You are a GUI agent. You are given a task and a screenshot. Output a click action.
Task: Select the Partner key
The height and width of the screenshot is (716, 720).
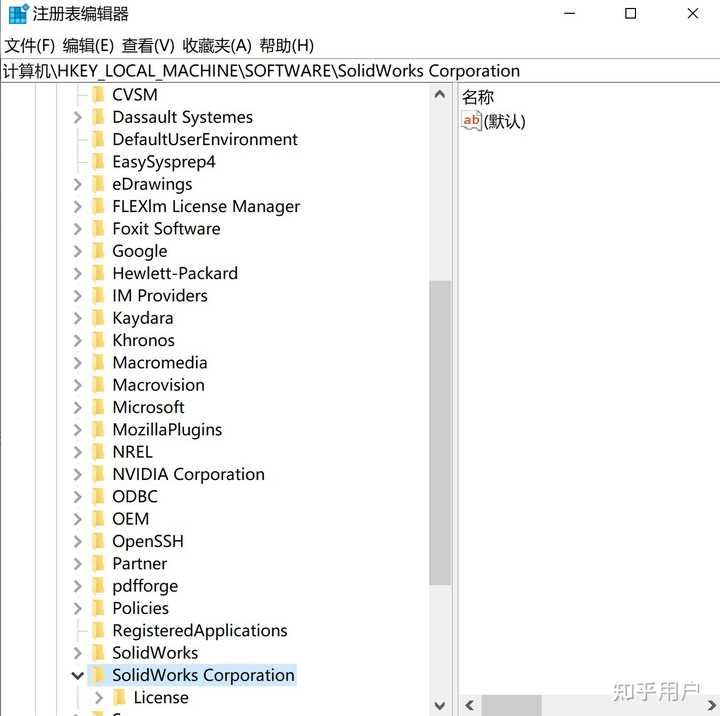pos(140,564)
